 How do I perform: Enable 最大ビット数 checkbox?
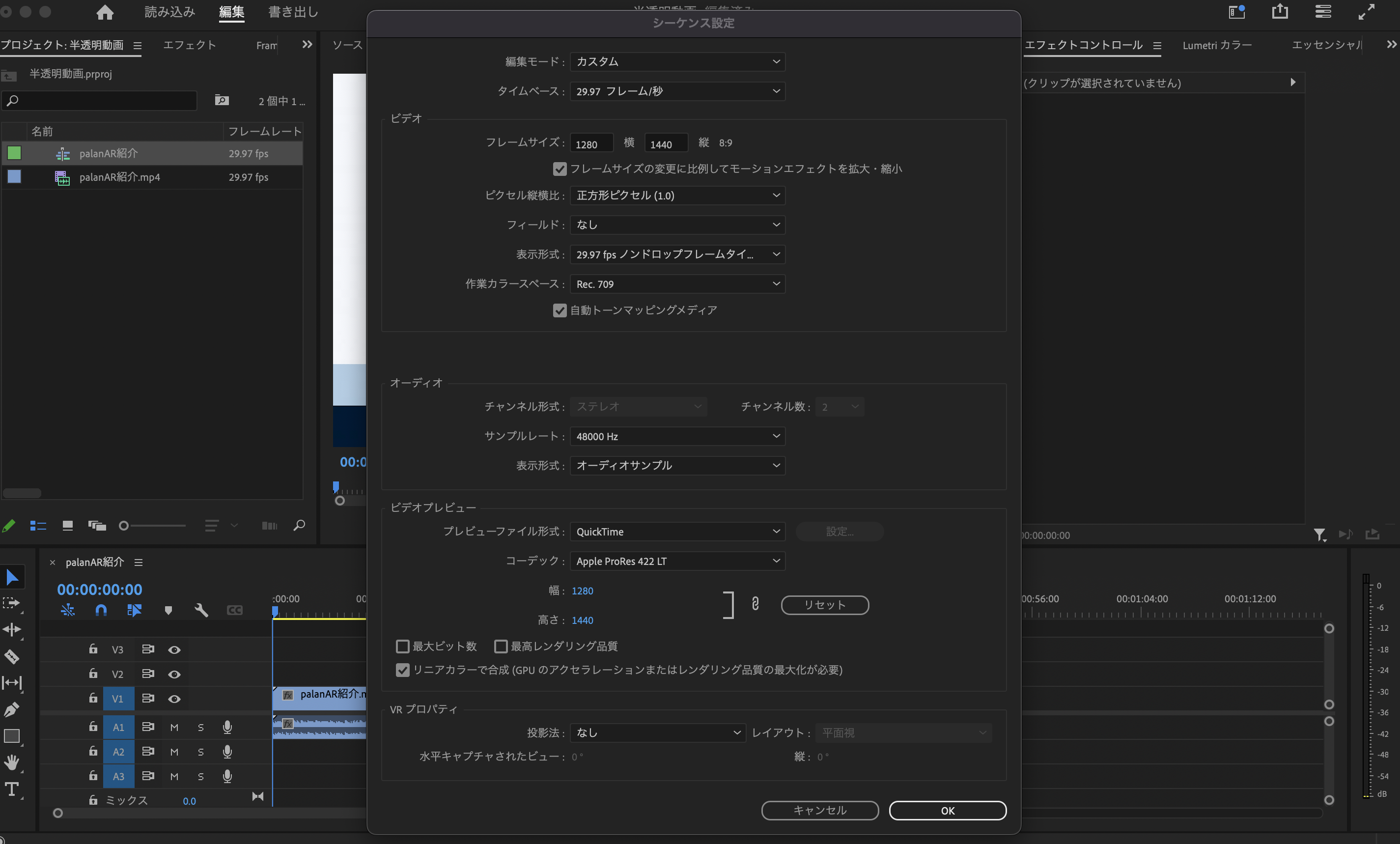coord(402,646)
